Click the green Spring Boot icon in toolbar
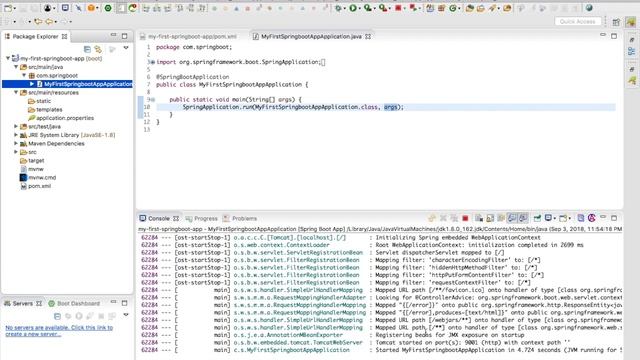 [x=108, y=8]
